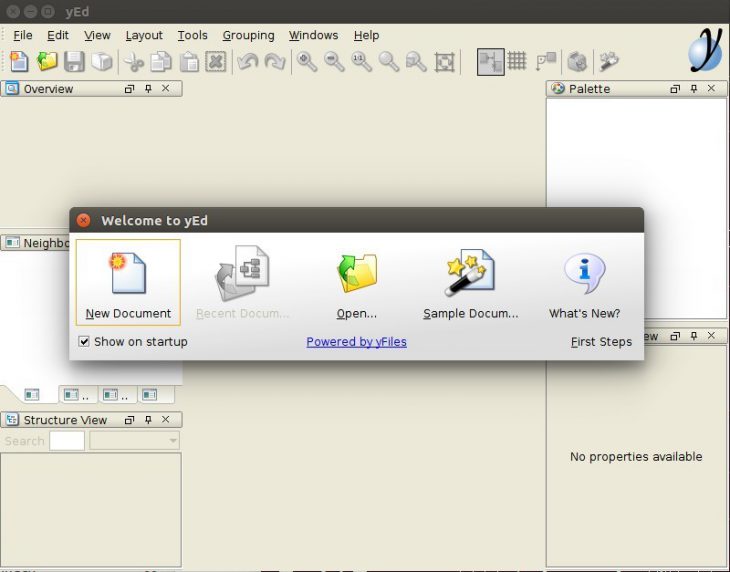Click the Structure View search field
Viewport: 730px width, 572px height.
[x=67, y=441]
